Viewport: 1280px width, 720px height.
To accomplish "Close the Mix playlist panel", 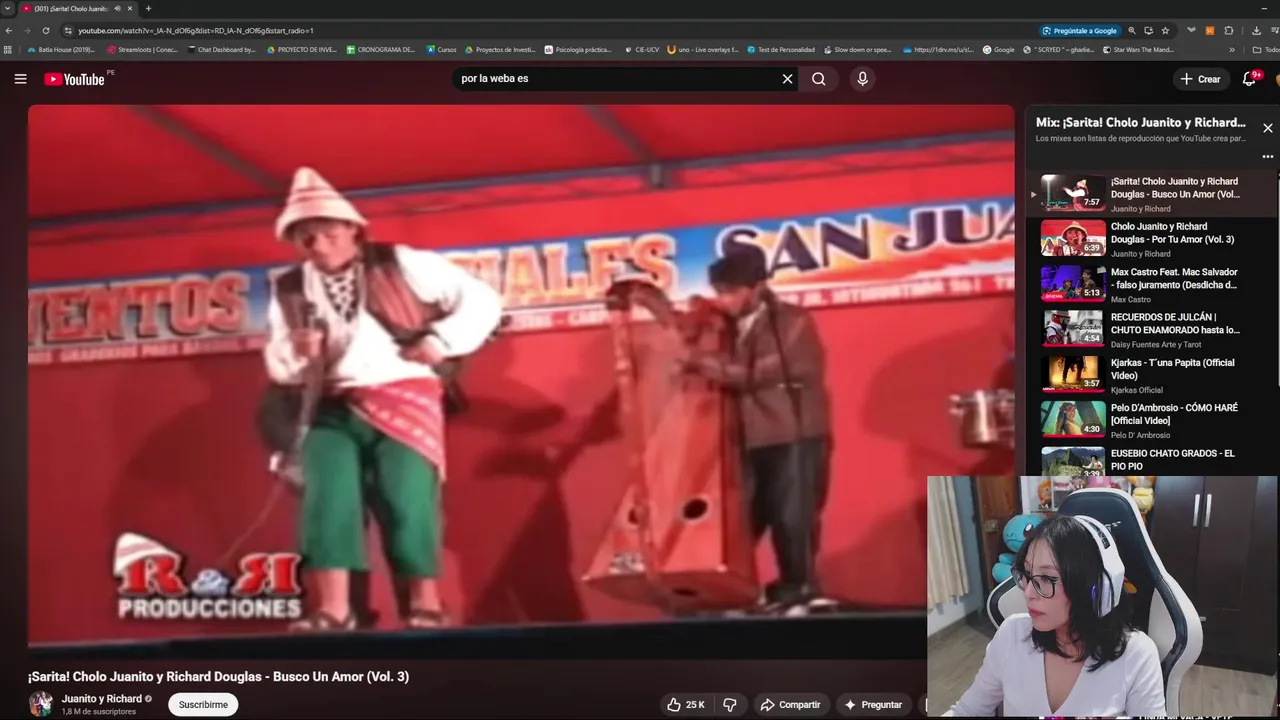I will (1267, 128).
